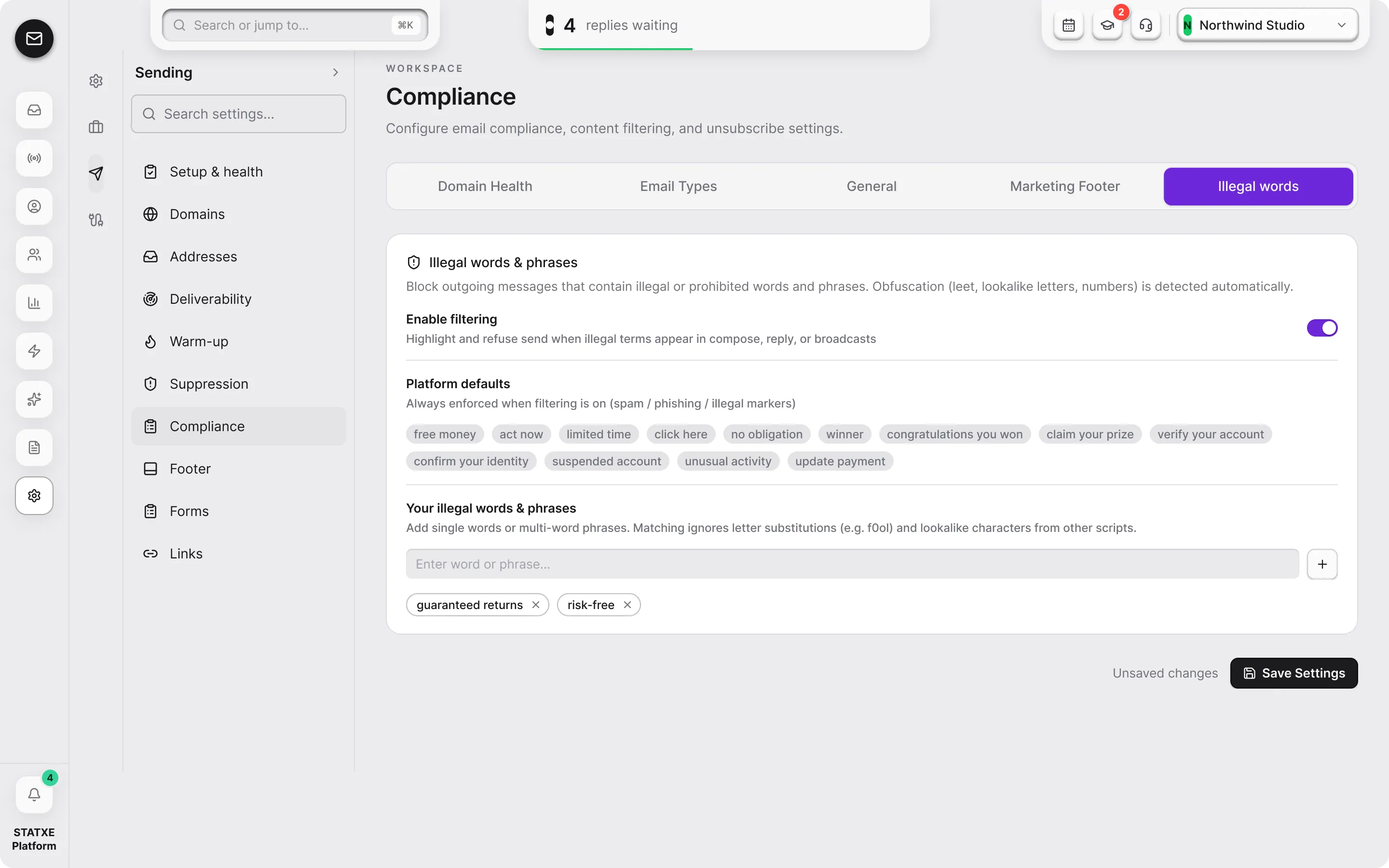This screenshot has width=1389, height=868.
Task: Switch to the Marketing Footer tab
Action: [x=1064, y=186]
